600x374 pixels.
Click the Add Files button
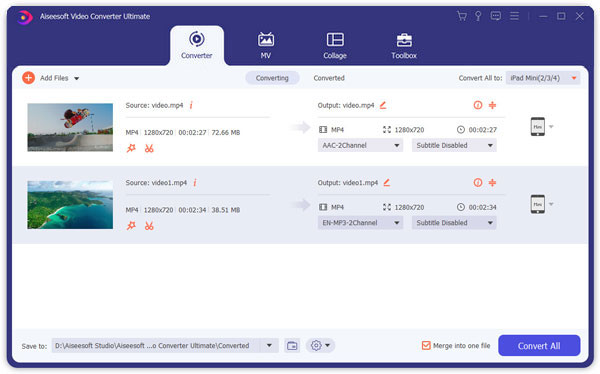(51, 78)
